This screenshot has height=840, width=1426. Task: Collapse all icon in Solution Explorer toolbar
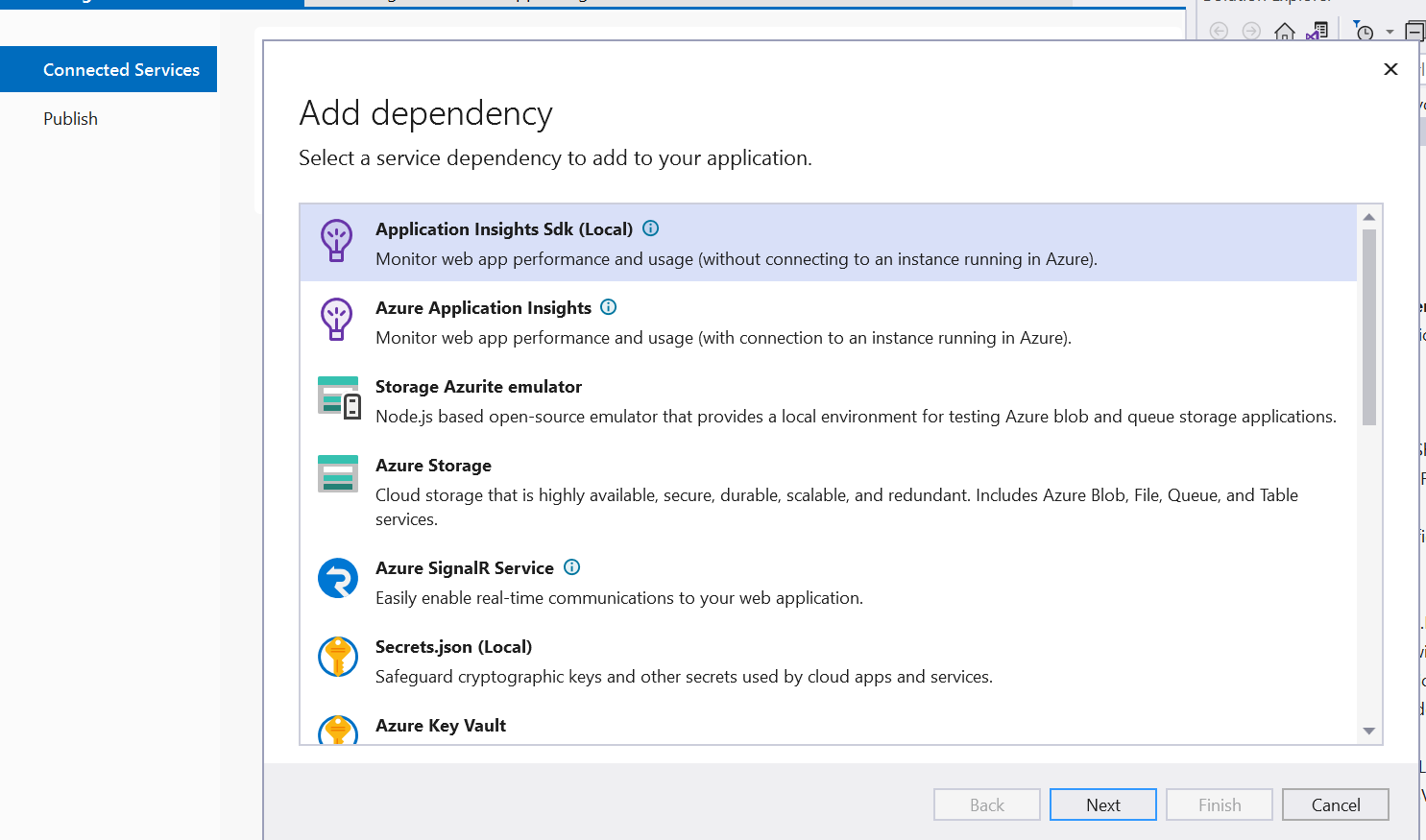tap(1414, 32)
